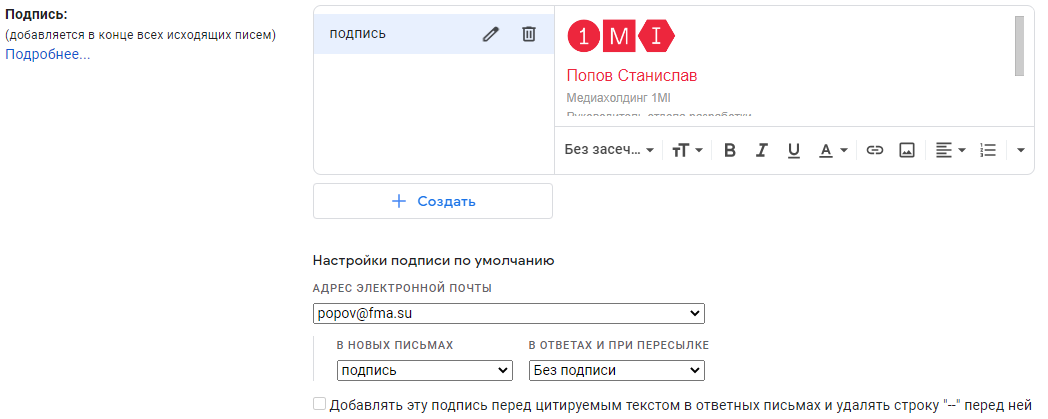Open the email address dropdown popov@fma.su
The width and height of the screenshot is (1048, 419).
pos(508,314)
